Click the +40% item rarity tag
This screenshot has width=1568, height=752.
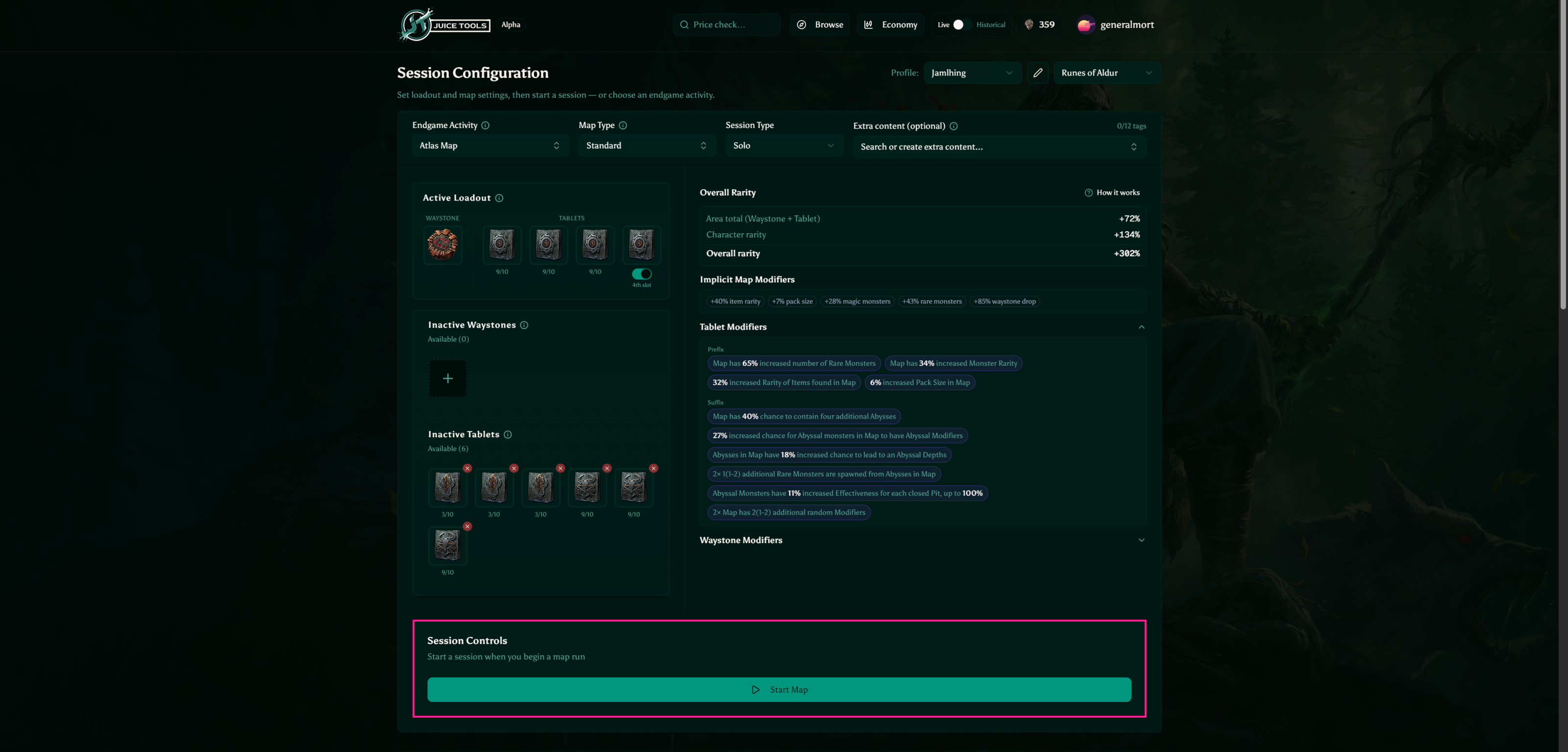tap(735, 301)
